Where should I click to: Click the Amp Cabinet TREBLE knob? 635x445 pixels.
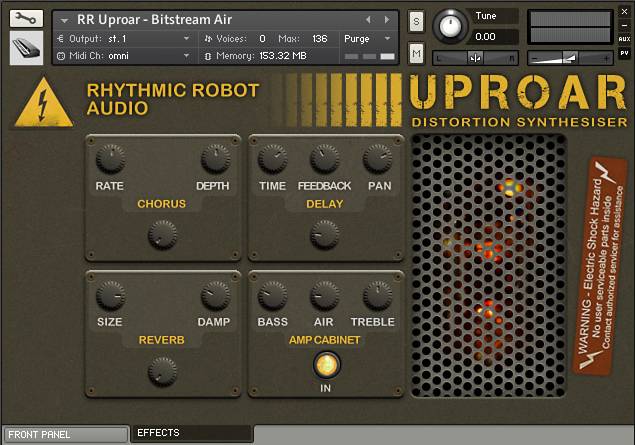pos(377,296)
